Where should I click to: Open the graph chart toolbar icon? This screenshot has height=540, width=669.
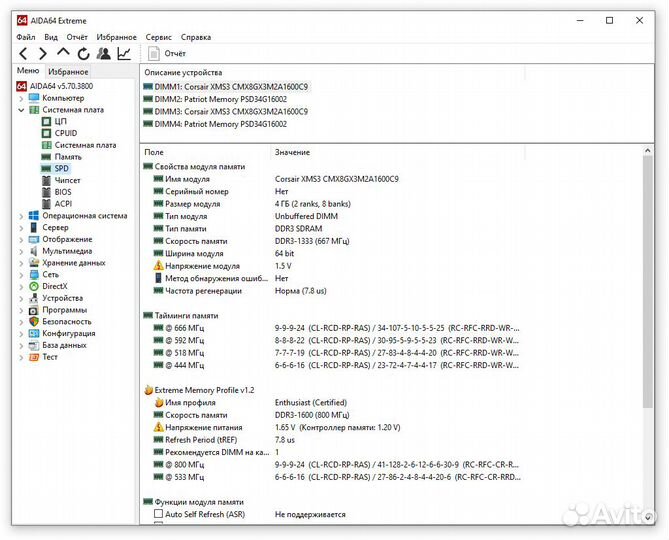[x=124, y=53]
